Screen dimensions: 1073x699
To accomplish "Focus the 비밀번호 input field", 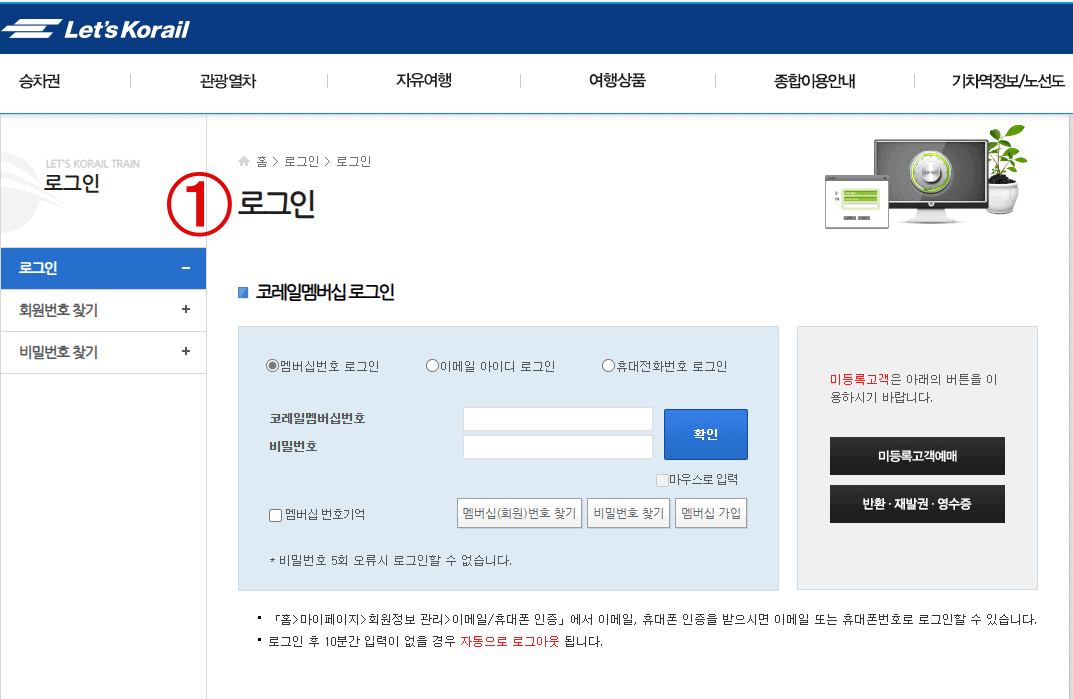I will pyautogui.click(x=558, y=447).
